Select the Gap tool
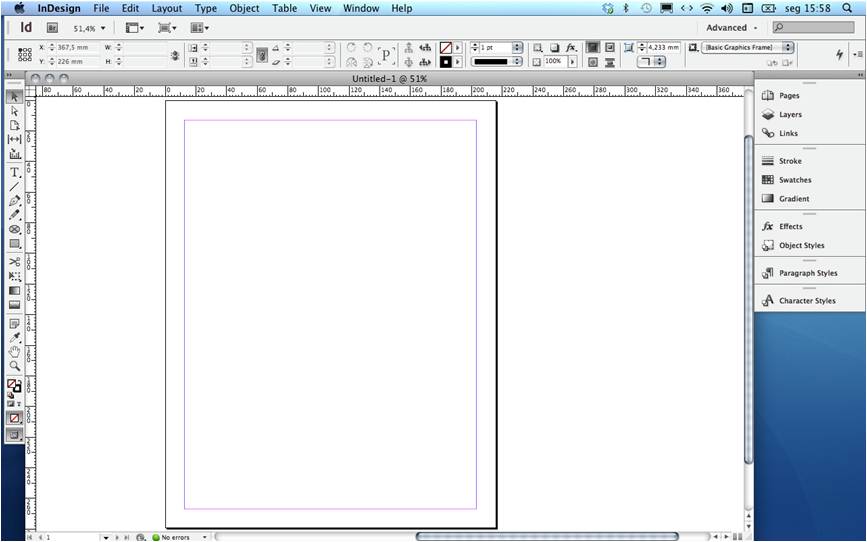Viewport: 867px width, 542px height. pyautogui.click(x=14, y=139)
